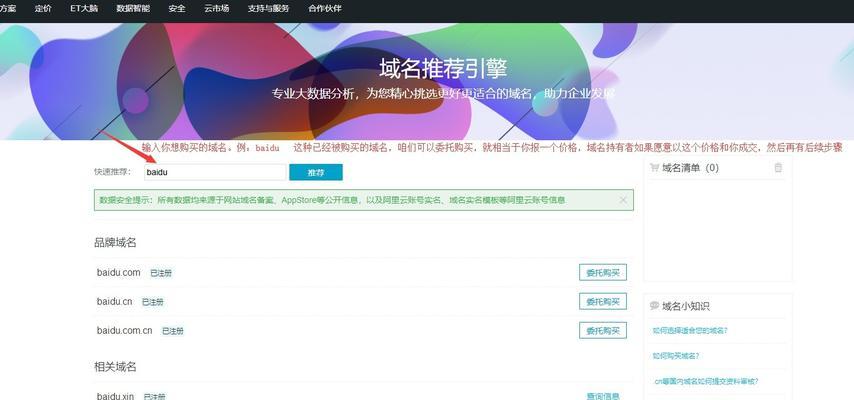Select the baidu.com.cn domain name text

(x=125, y=330)
